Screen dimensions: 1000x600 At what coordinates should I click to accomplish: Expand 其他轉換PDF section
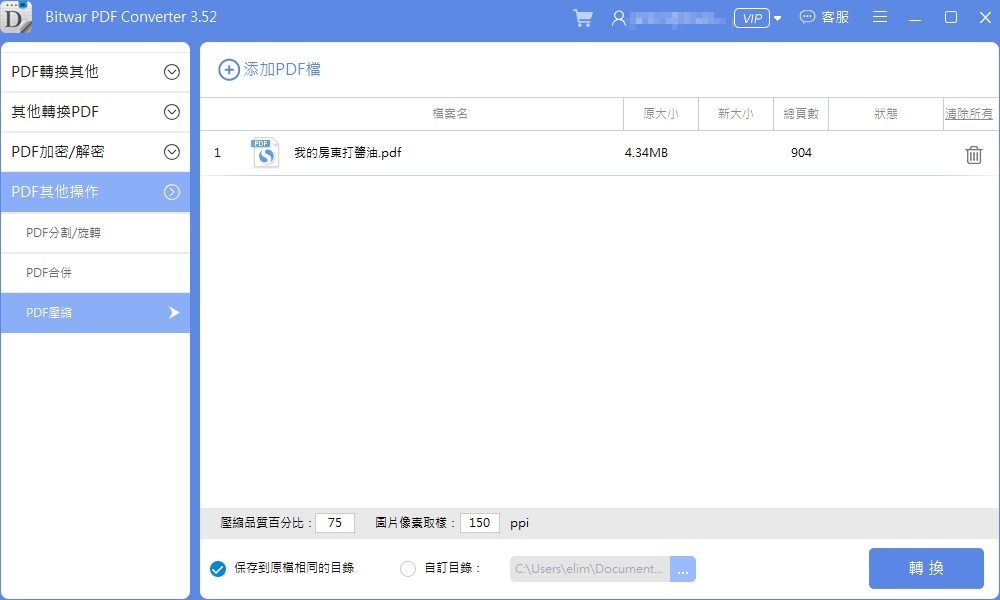click(x=171, y=112)
